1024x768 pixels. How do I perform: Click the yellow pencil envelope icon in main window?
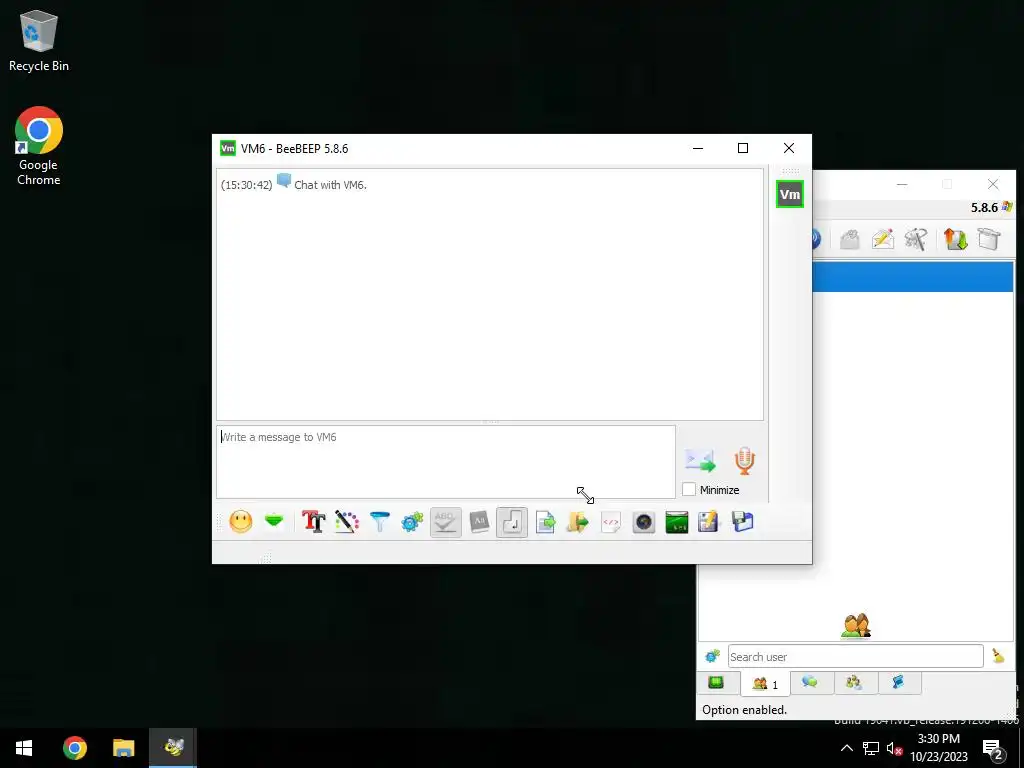click(x=883, y=239)
